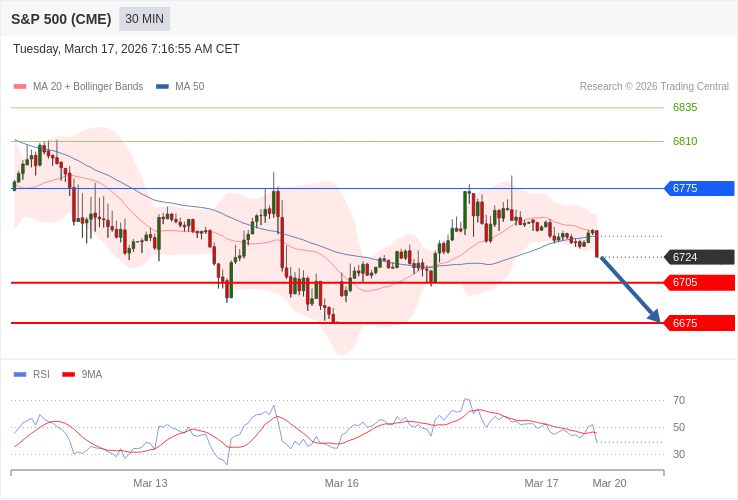The height and width of the screenshot is (500, 738).
Task: Click the MA 50 legend swatch
Action: (162, 87)
